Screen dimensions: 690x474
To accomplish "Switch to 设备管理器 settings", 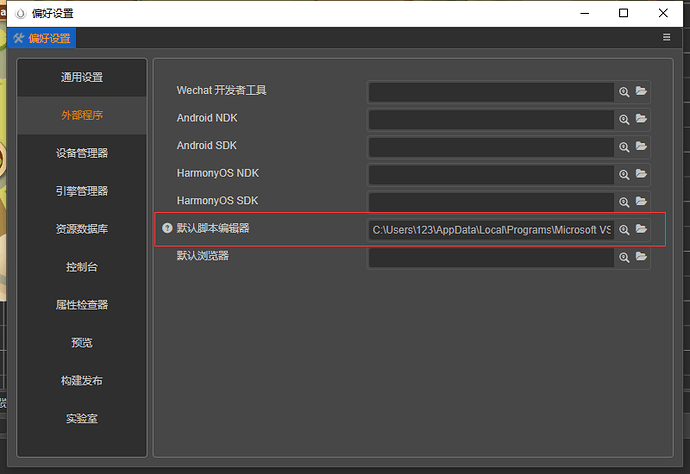I will [82, 153].
